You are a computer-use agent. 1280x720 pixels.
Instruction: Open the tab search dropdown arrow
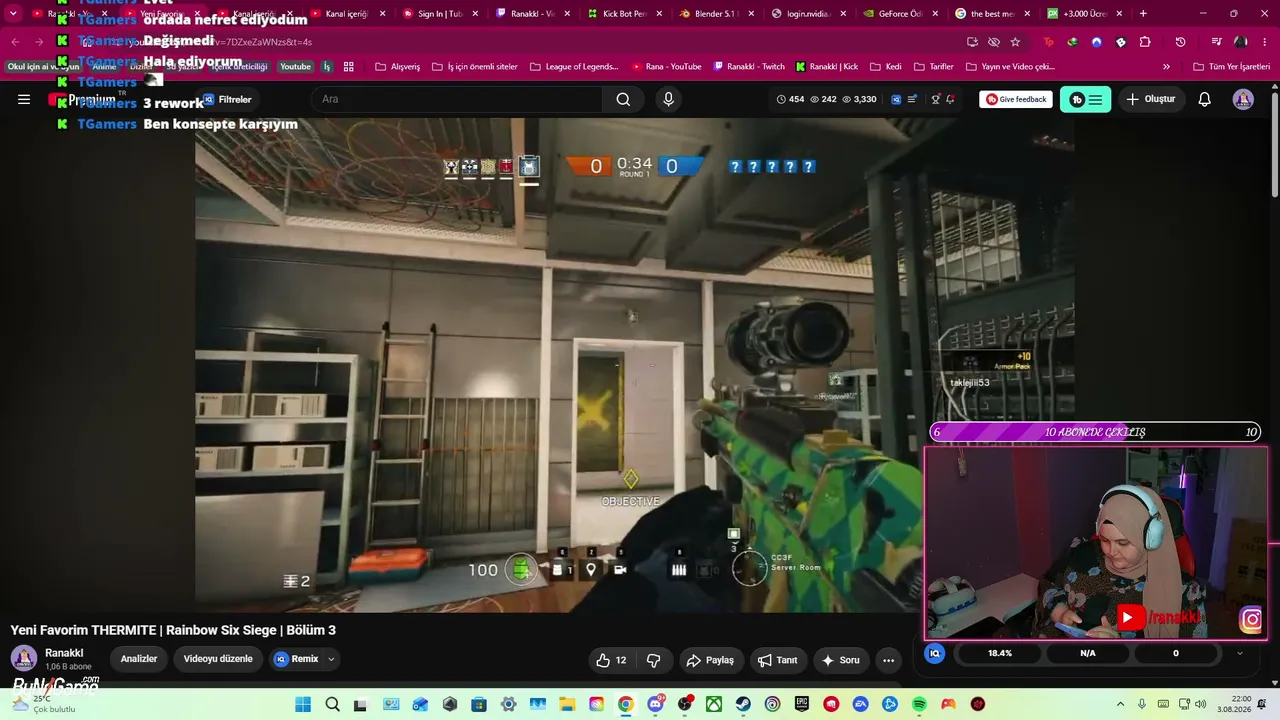[x=13, y=14]
